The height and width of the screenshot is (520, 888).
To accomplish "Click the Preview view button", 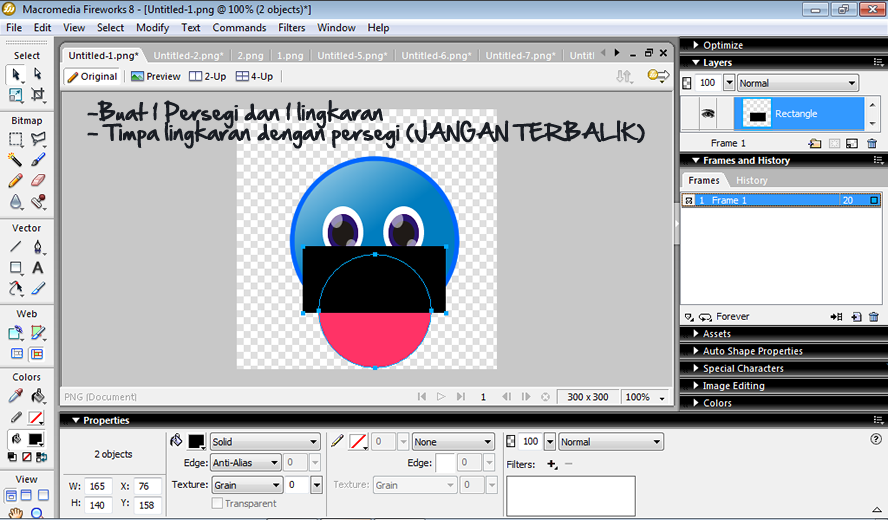I will coord(156,76).
